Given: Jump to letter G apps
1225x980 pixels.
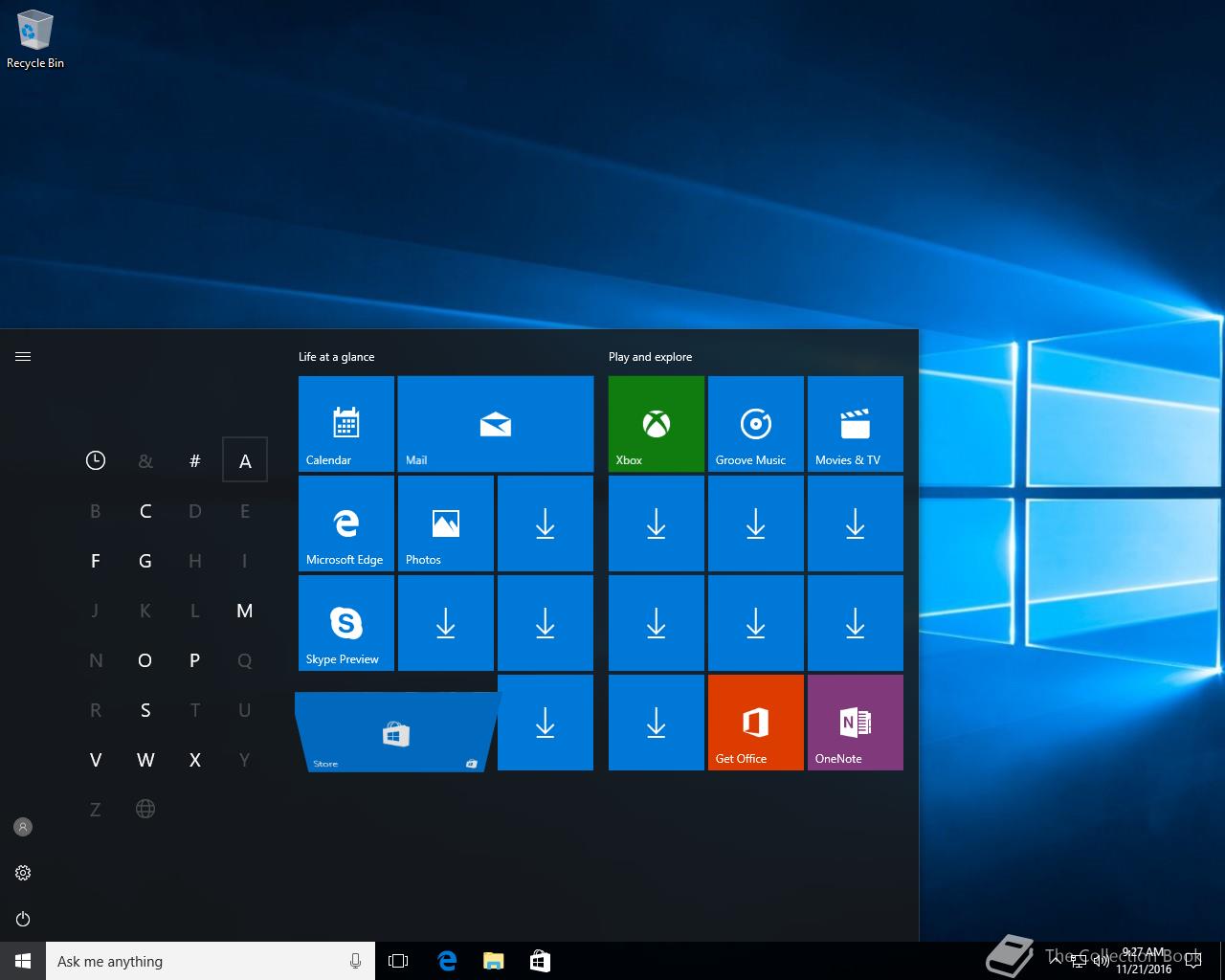Looking at the screenshot, I should [x=145, y=561].
